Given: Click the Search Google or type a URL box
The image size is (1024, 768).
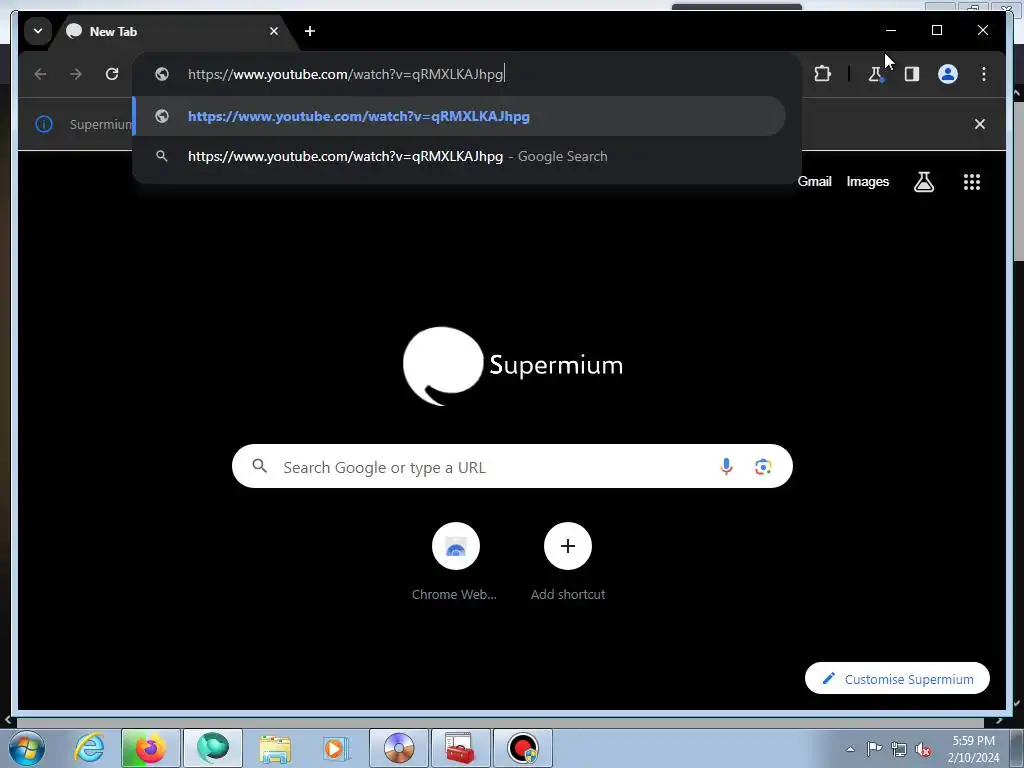Looking at the screenshot, I should [512, 466].
